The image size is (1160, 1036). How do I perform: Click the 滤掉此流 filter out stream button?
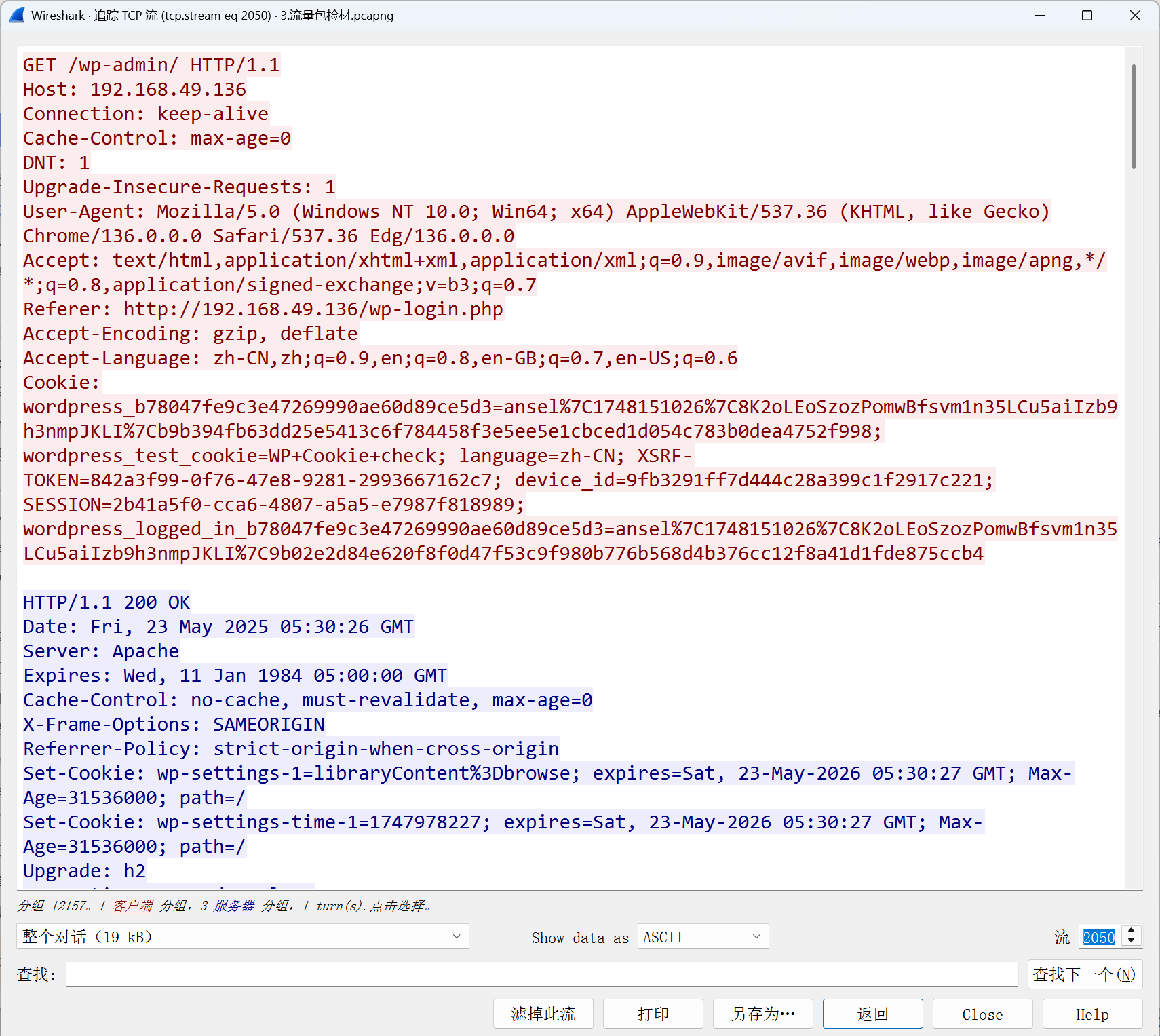tap(543, 1014)
